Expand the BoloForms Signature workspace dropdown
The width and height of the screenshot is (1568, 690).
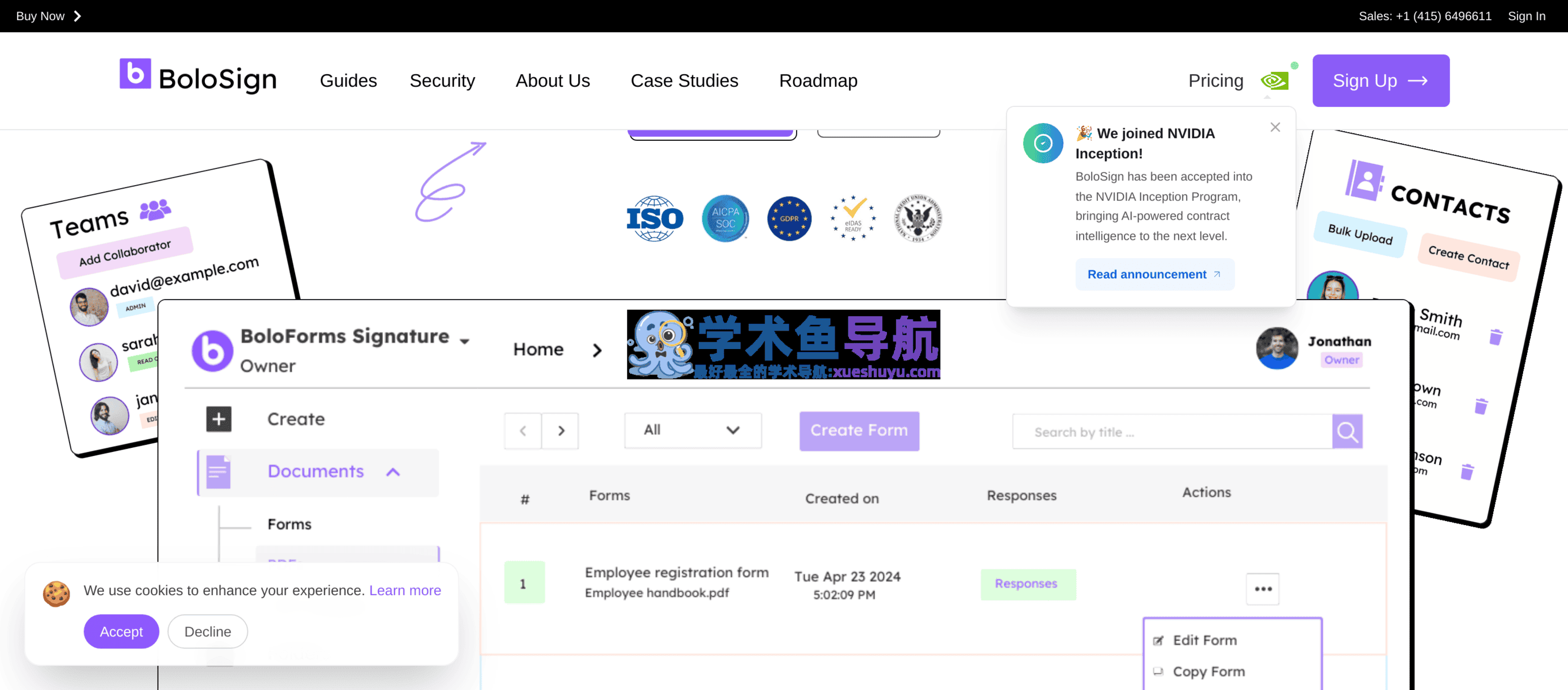point(464,341)
